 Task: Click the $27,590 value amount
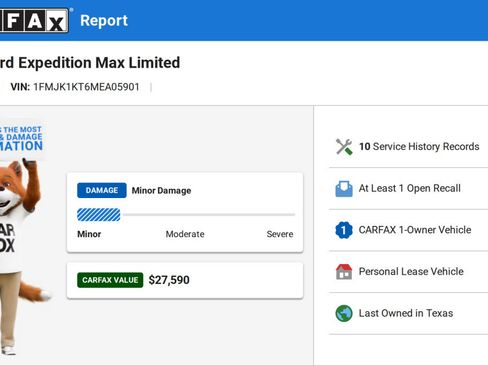tap(169, 280)
